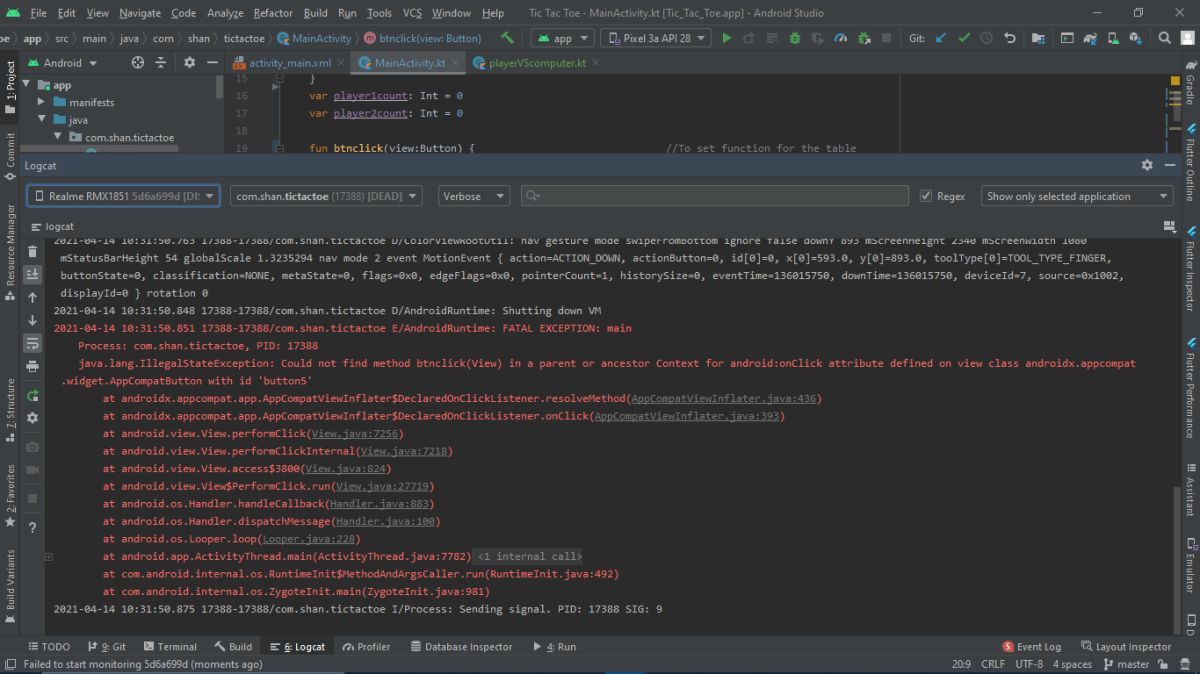Open the Pixel 3a API 28 device dropdown
The height and width of the screenshot is (674, 1200).
[655, 38]
